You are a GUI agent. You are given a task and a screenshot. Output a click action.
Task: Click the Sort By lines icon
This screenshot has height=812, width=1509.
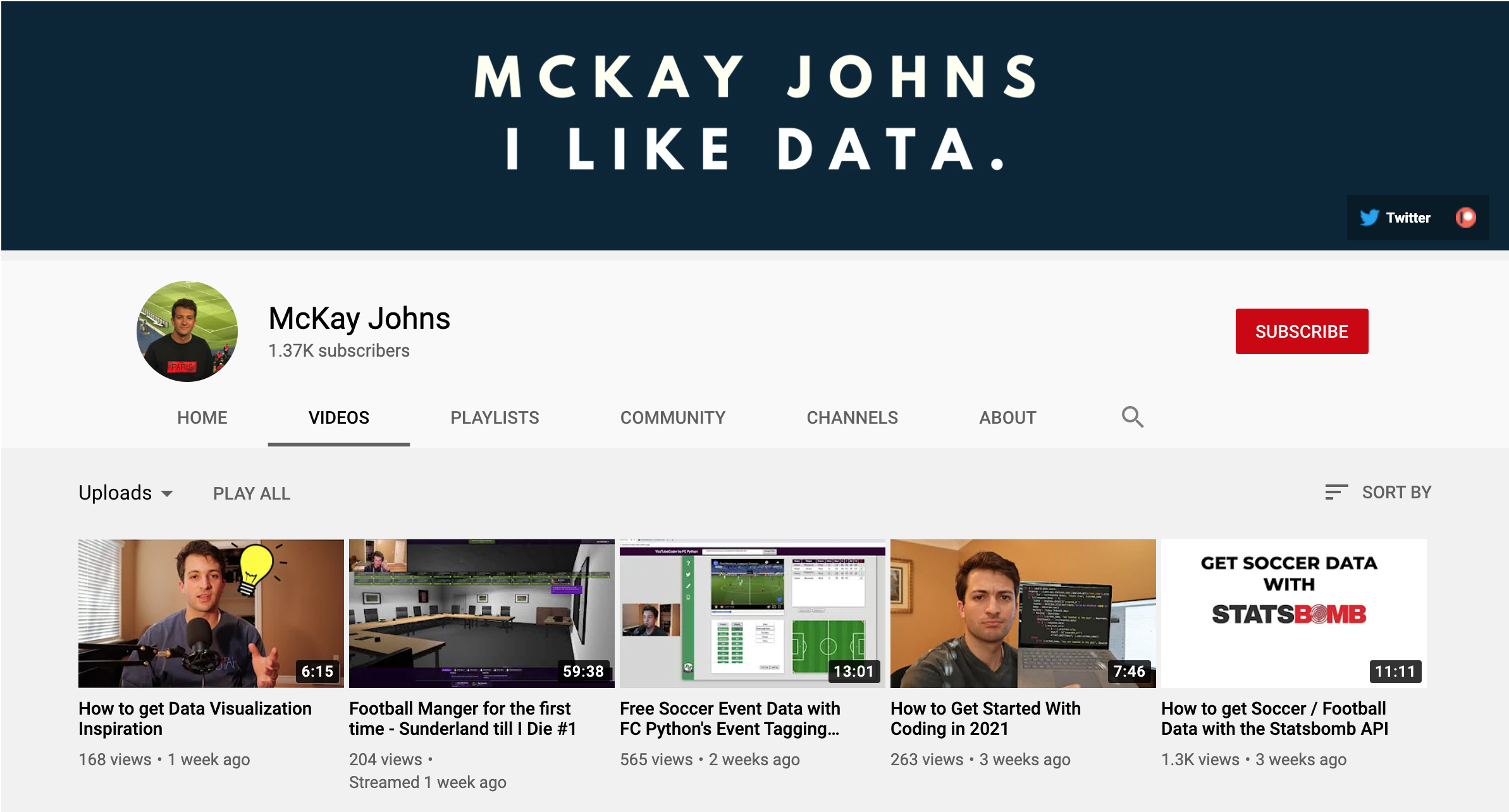(x=1336, y=492)
